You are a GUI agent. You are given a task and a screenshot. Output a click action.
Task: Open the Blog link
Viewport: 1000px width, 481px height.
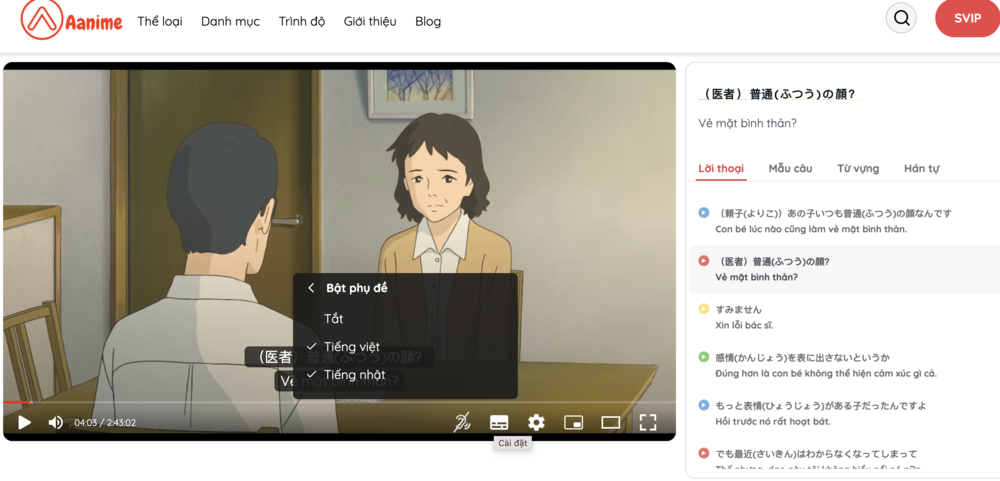[428, 22]
